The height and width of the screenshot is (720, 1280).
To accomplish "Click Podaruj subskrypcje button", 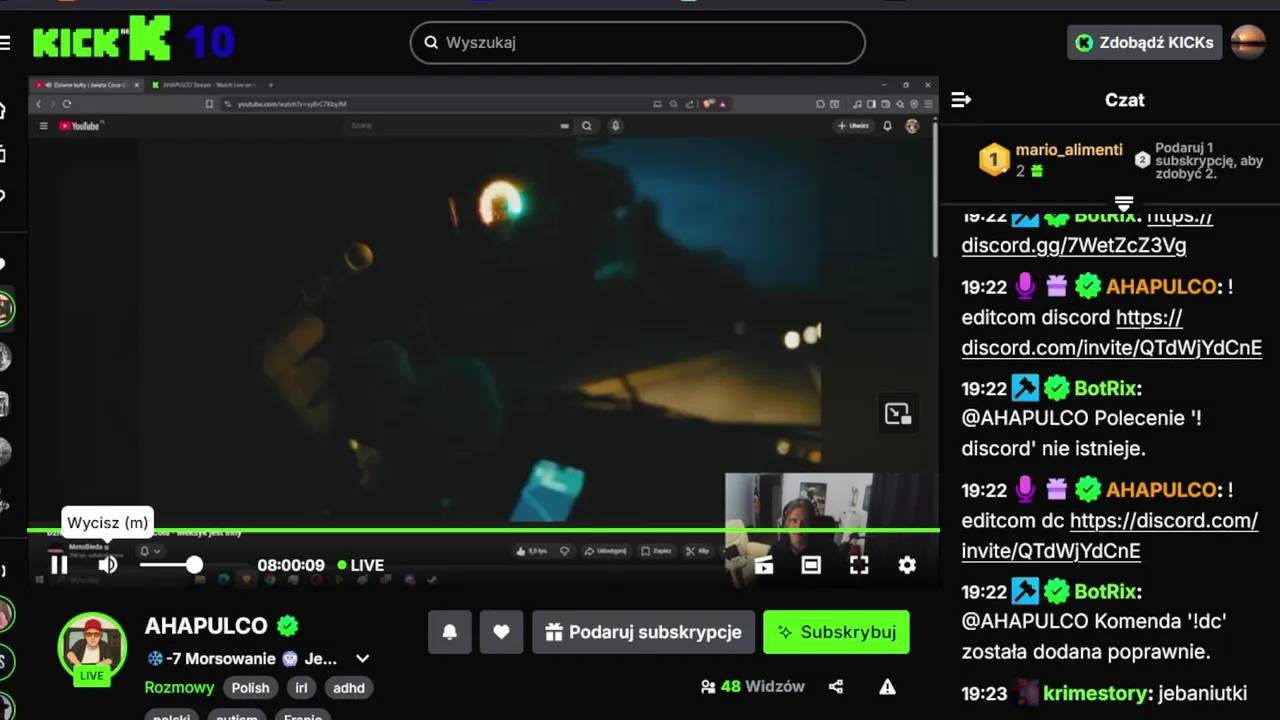I will [643, 632].
